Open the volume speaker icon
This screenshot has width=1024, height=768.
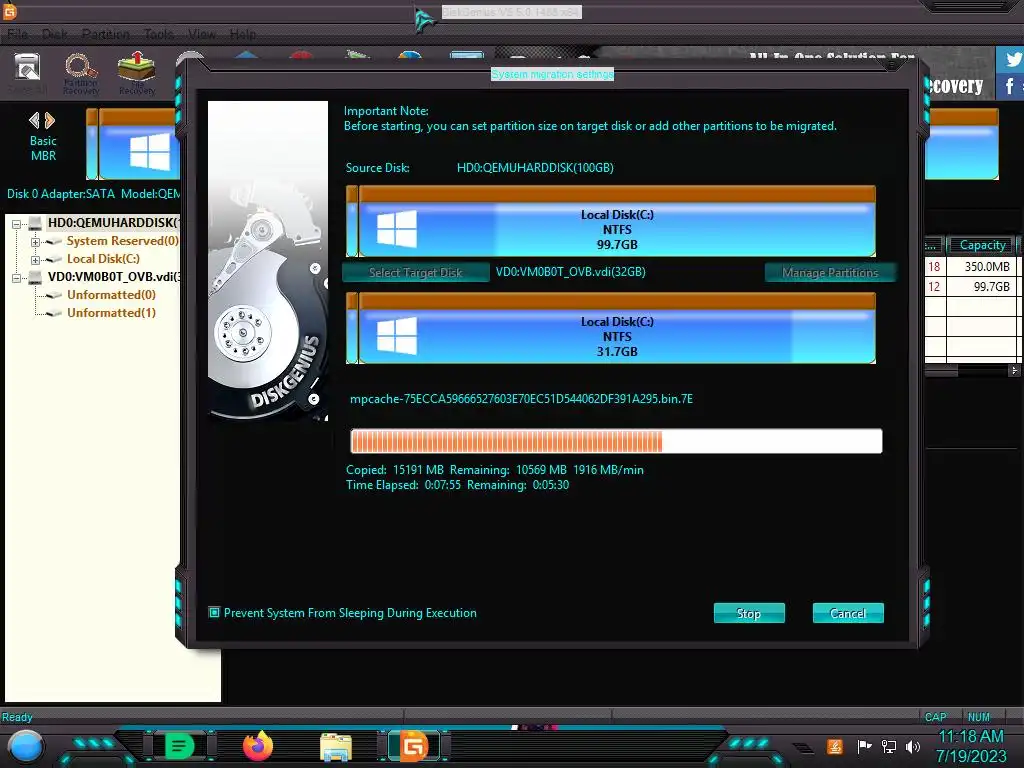(913, 746)
